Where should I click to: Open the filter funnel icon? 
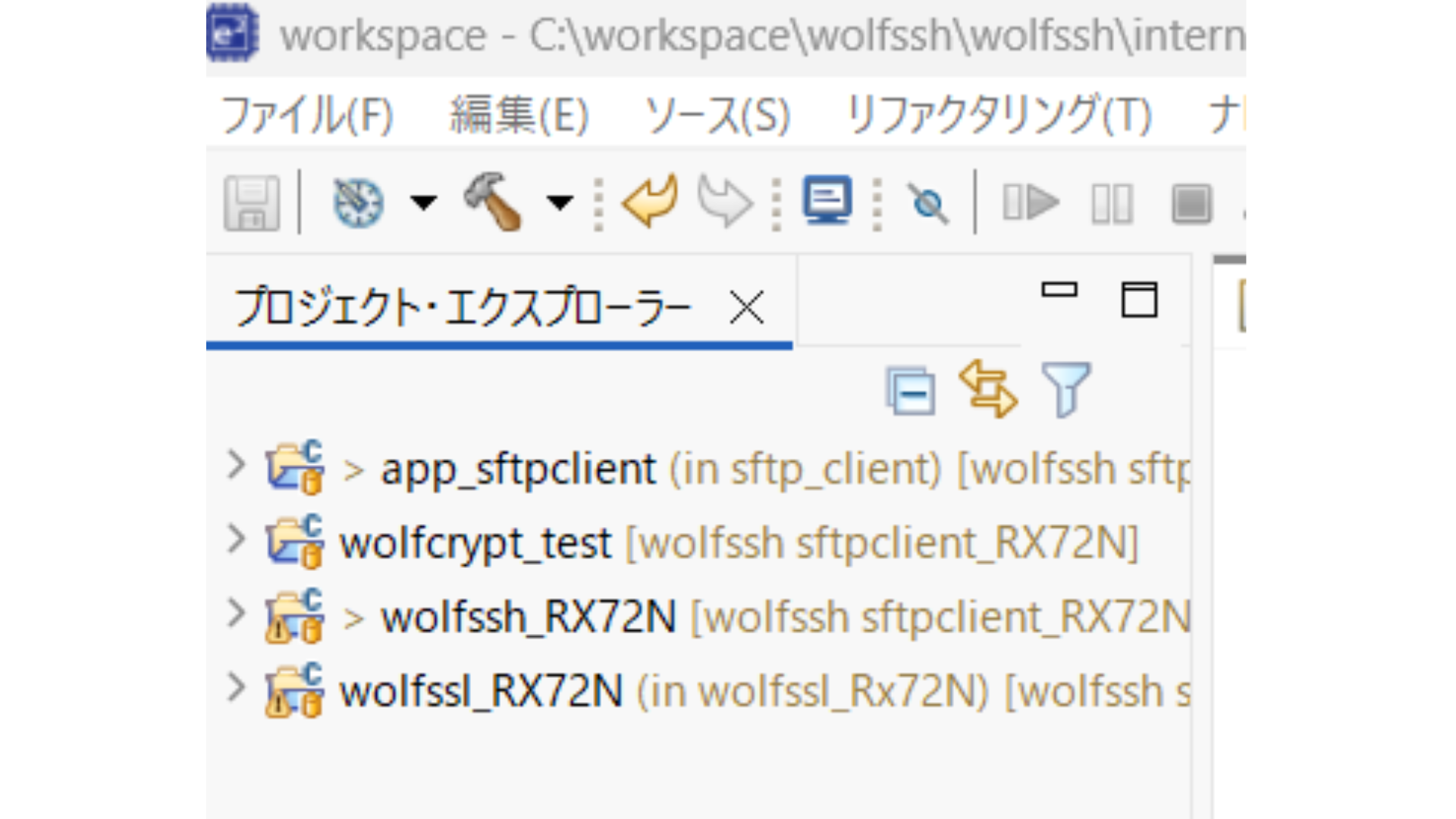[1066, 389]
